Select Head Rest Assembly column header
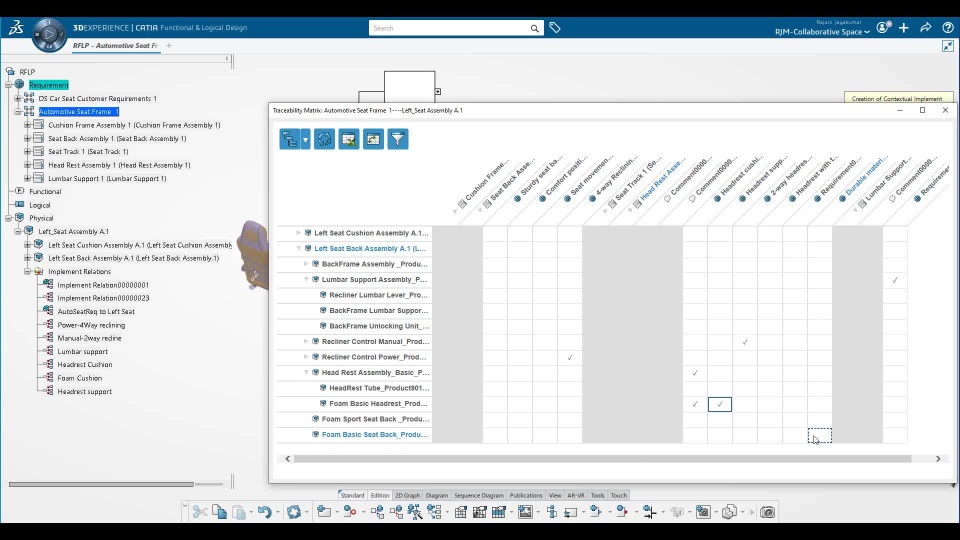This screenshot has width=960, height=540. pyautogui.click(x=658, y=181)
